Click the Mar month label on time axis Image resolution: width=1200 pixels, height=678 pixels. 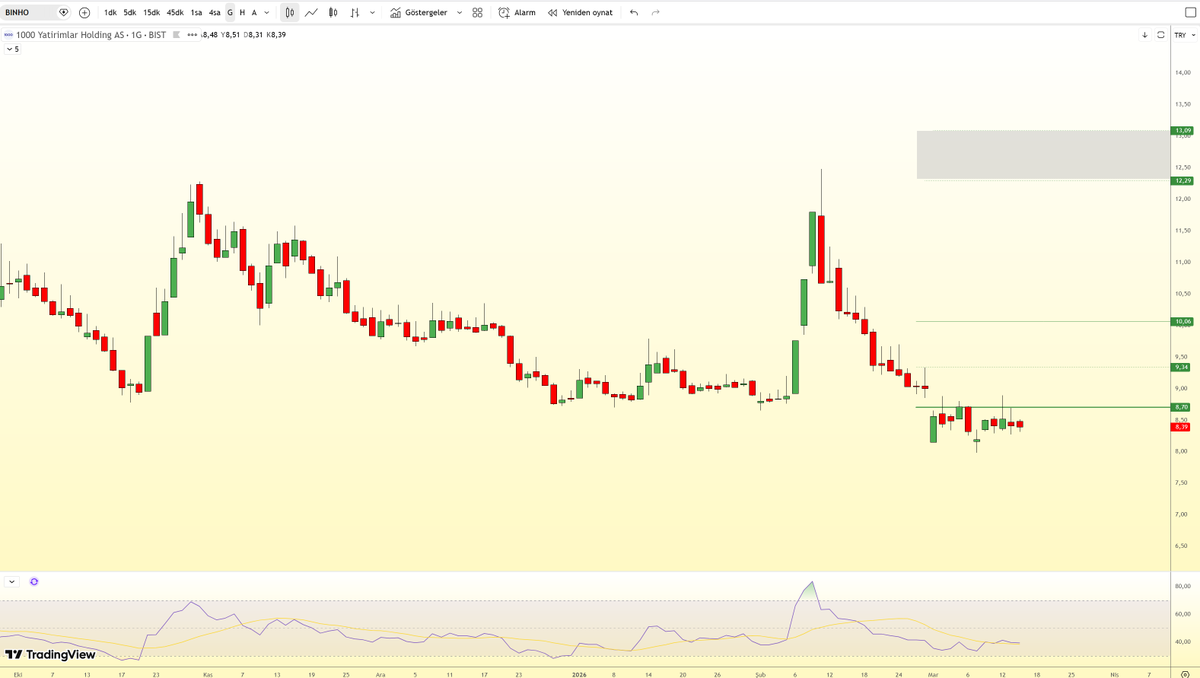point(932,675)
